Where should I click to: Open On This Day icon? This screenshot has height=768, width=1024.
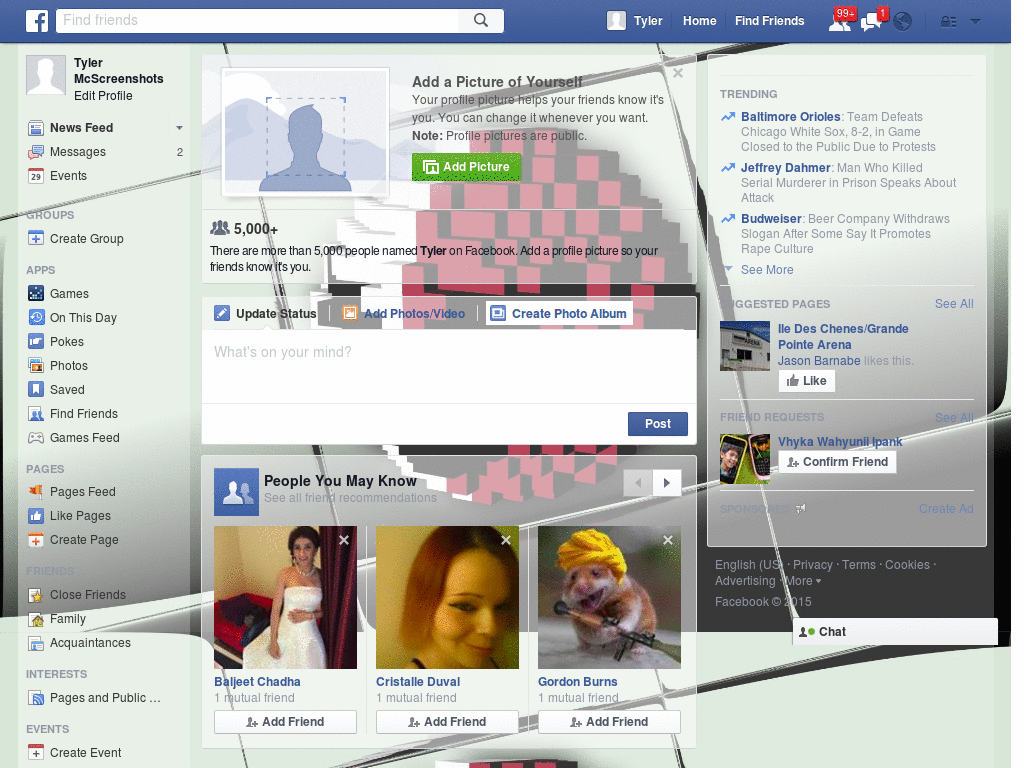pos(36,317)
